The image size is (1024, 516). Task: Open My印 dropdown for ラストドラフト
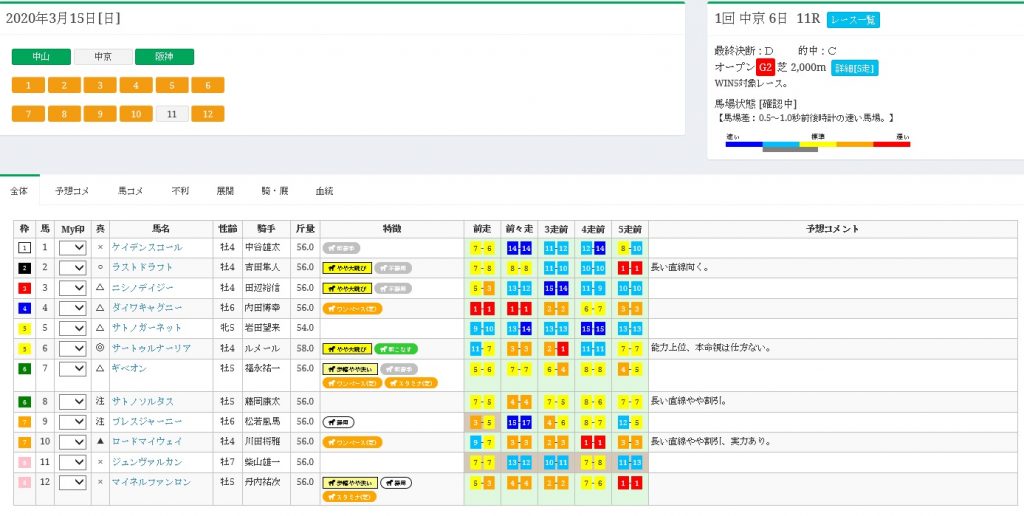pyautogui.click(x=72, y=268)
